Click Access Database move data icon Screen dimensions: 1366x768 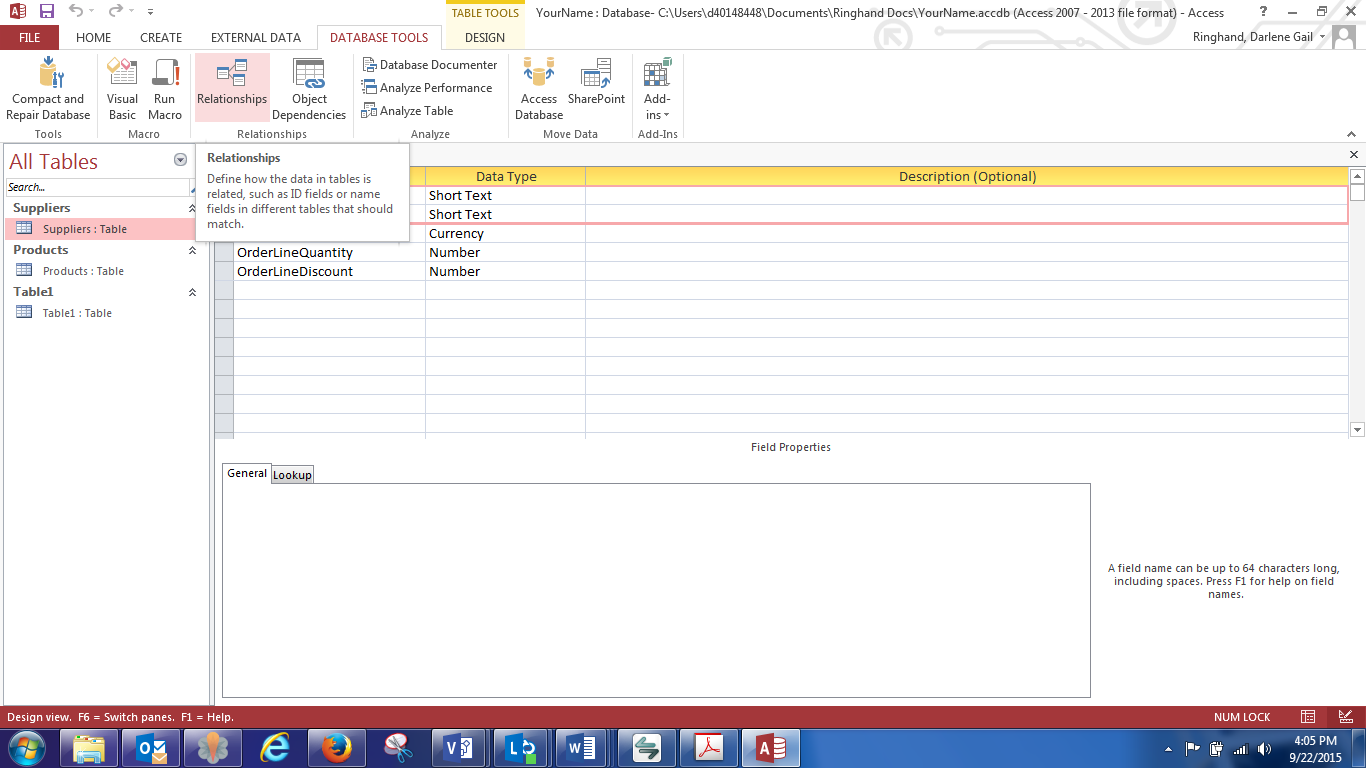[x=539, y=89]
